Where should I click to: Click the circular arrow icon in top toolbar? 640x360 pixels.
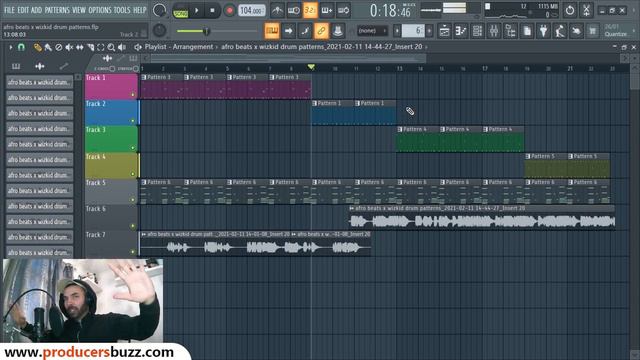coord(569,10)
